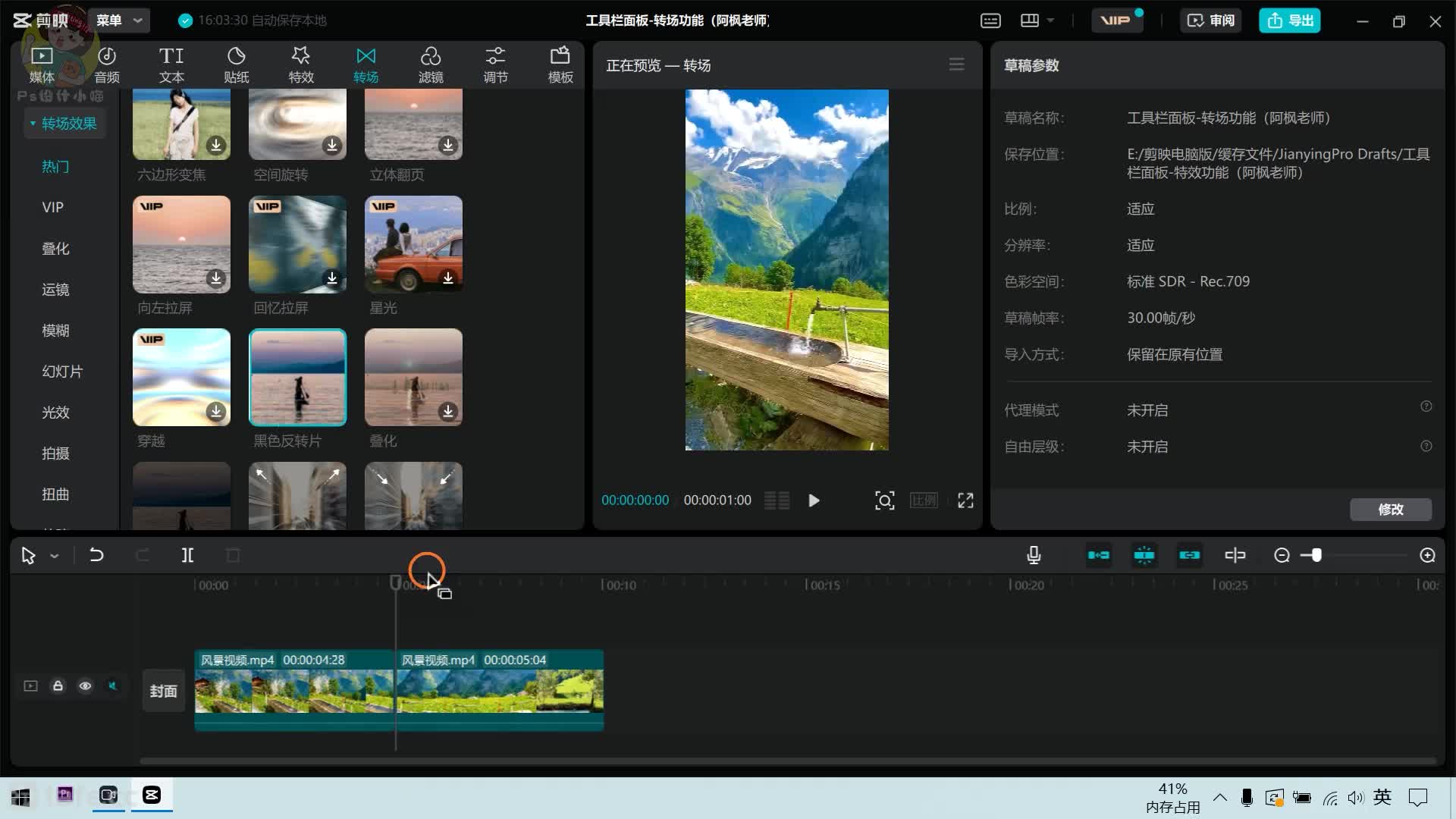Select the 运镜 transition category
Screen dimensions: 1456x819
pos(55,289)
